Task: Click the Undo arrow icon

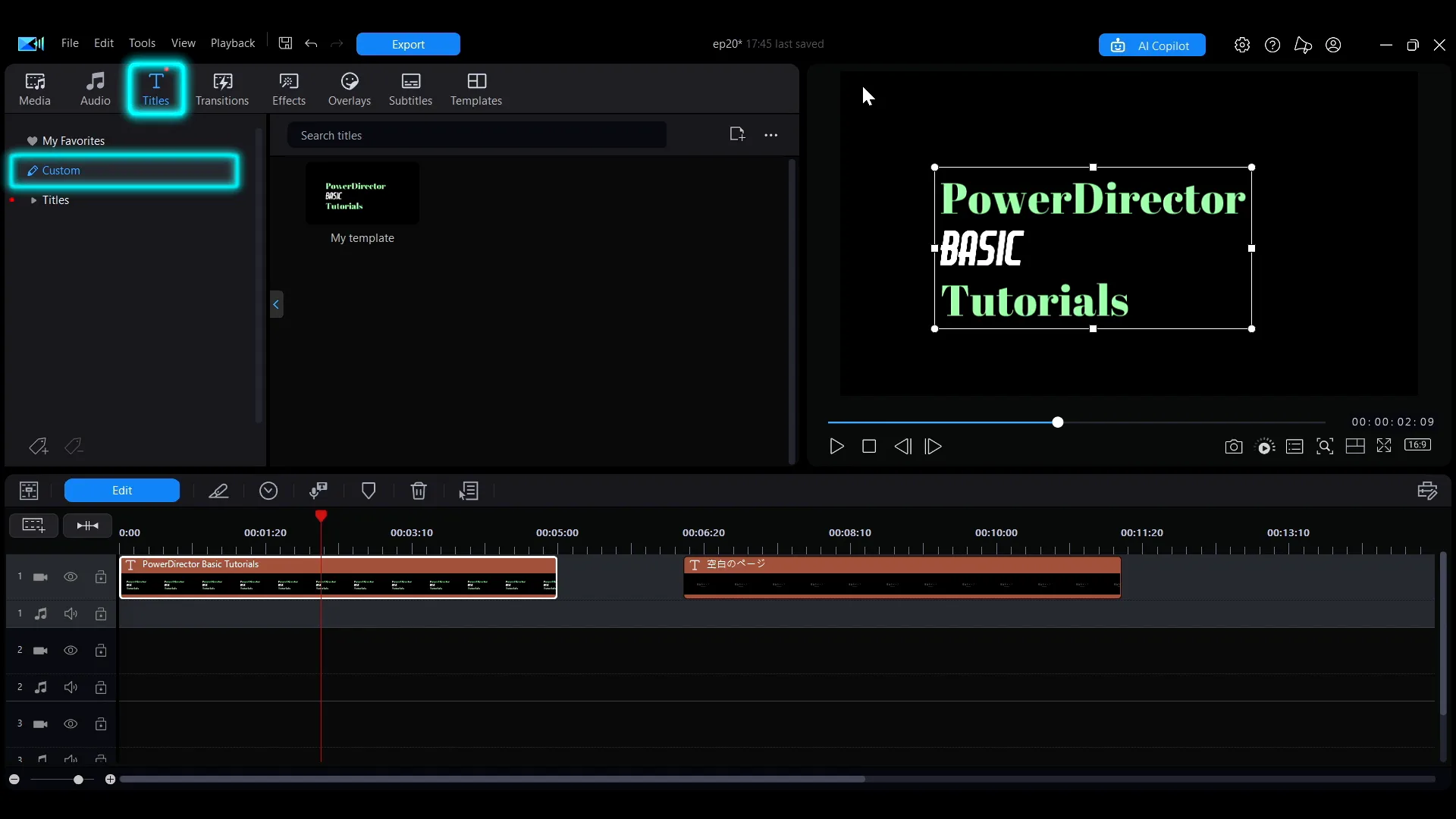Action: point(311,43)
